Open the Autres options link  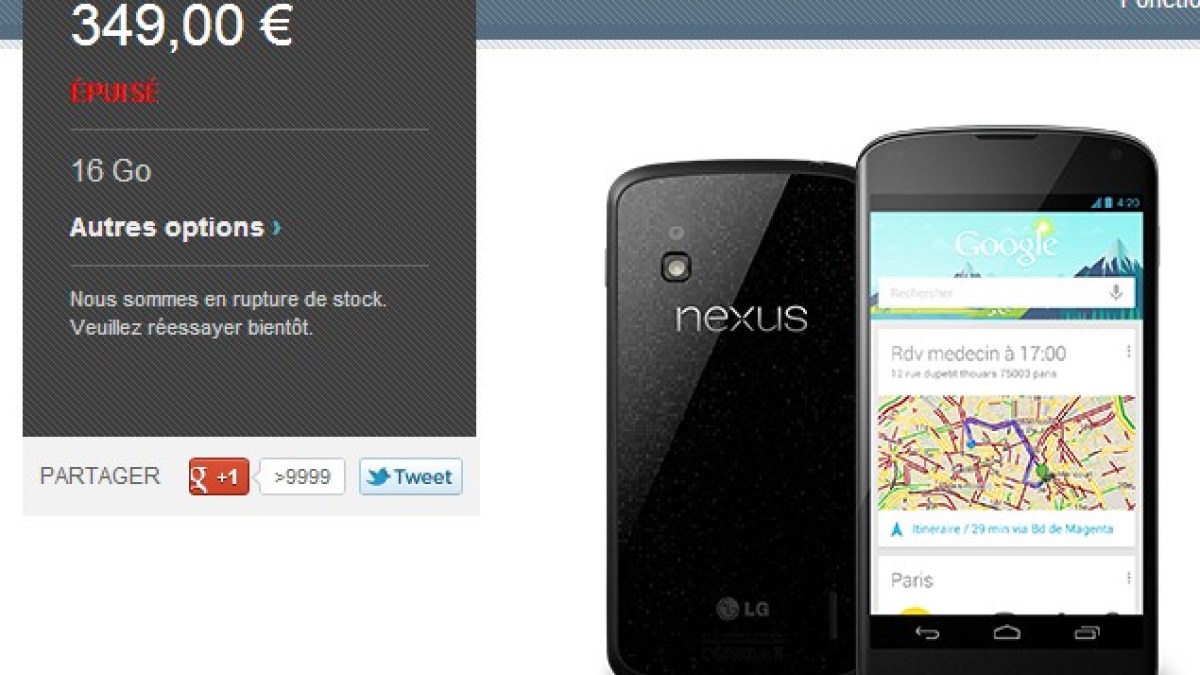[166, 227]
